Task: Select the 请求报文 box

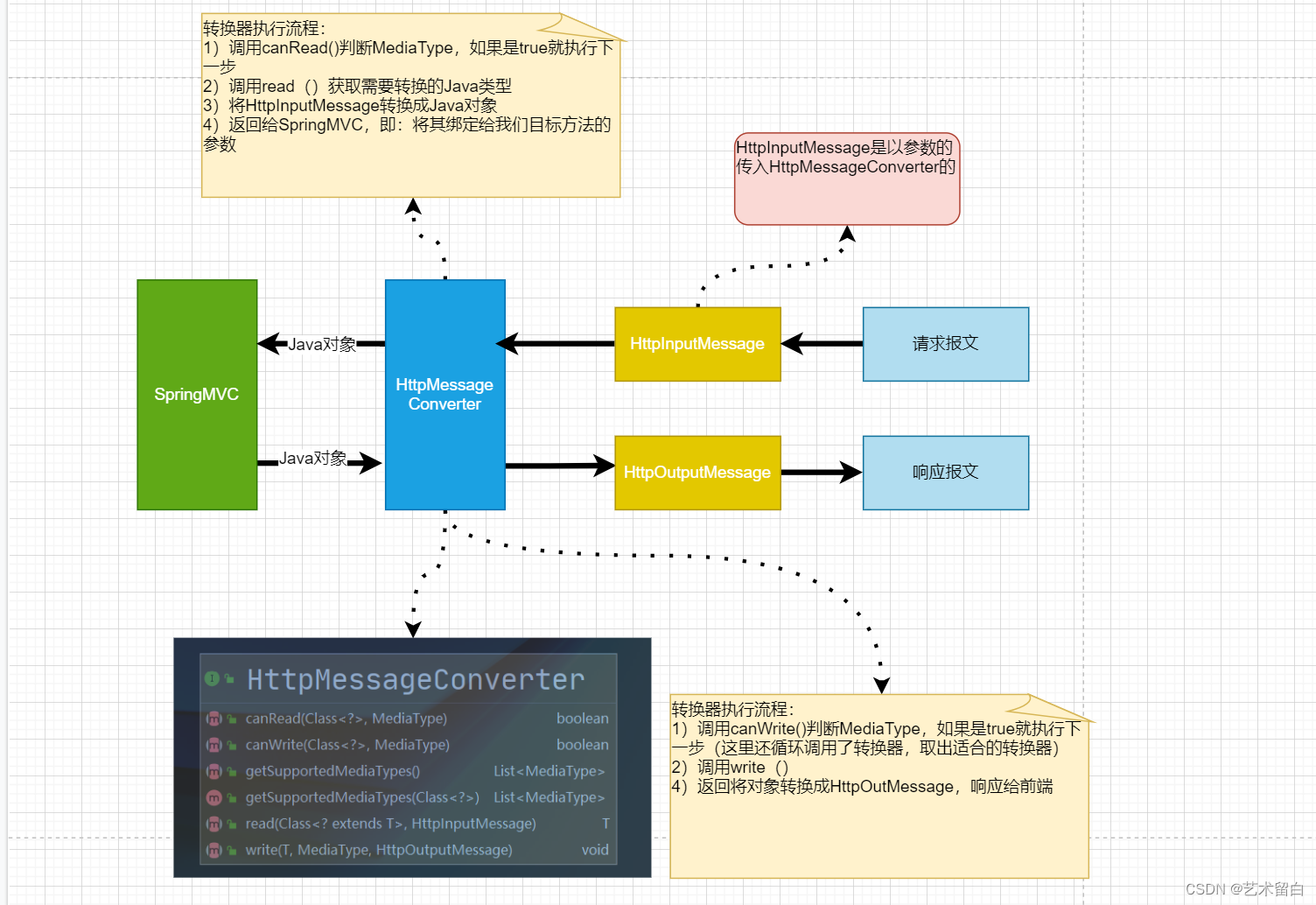Action: (946, 344)
